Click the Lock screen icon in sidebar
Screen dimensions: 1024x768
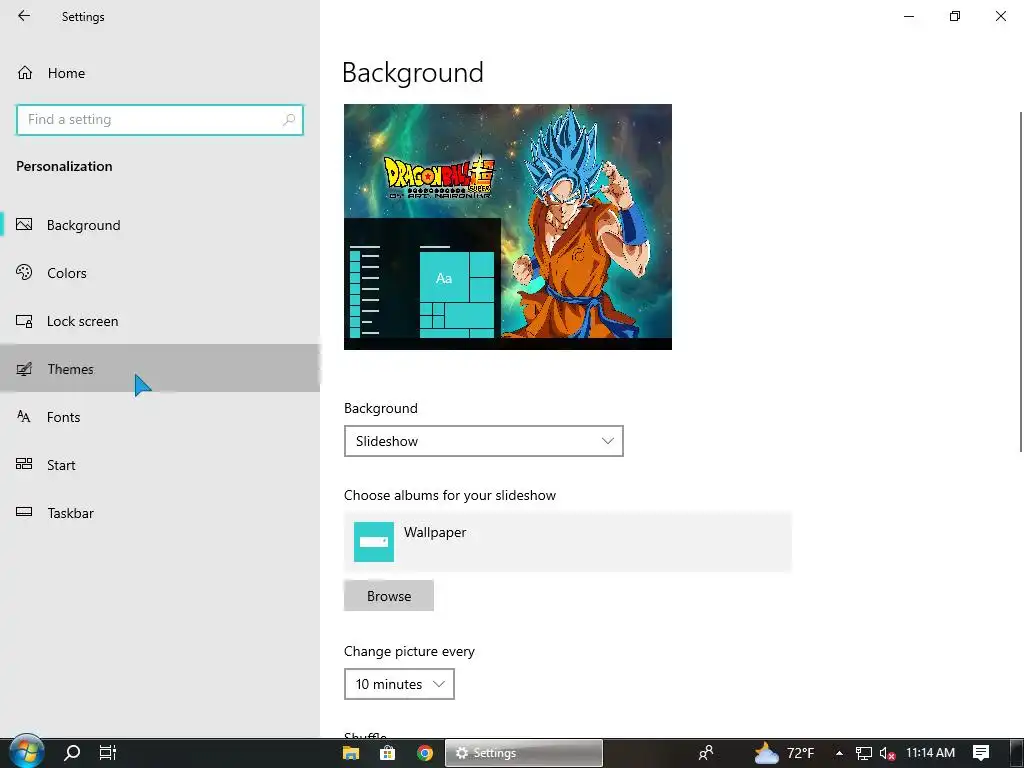point(24,321)
